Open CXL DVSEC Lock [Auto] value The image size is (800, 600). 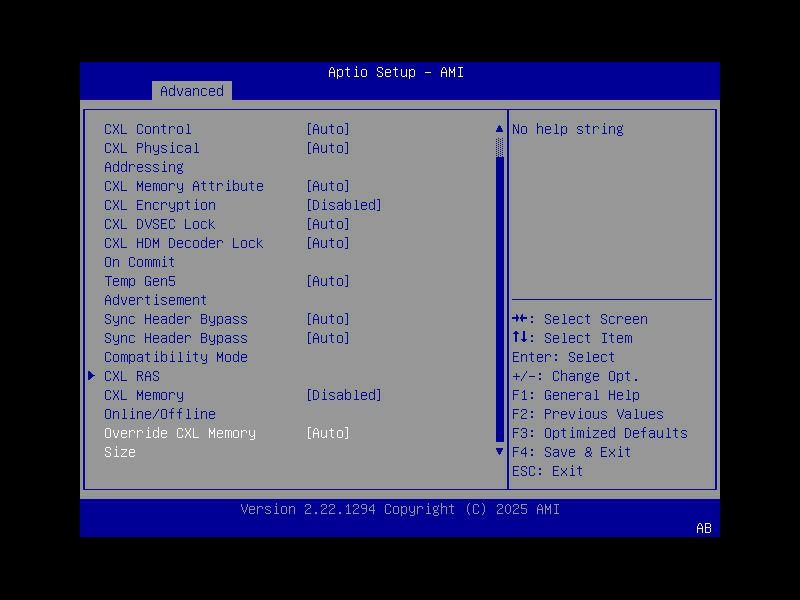(x=328, y=224)
